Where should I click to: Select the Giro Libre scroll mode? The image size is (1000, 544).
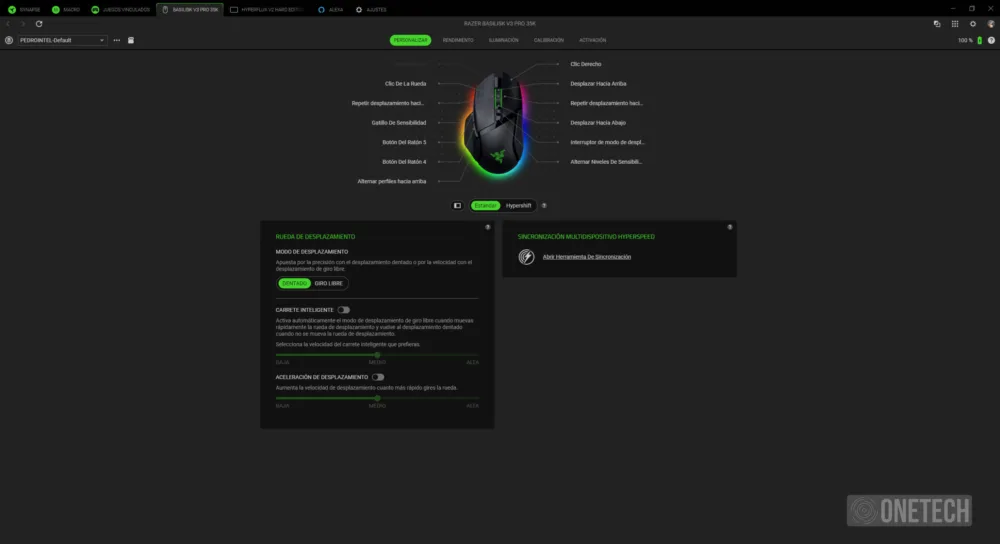328,283
